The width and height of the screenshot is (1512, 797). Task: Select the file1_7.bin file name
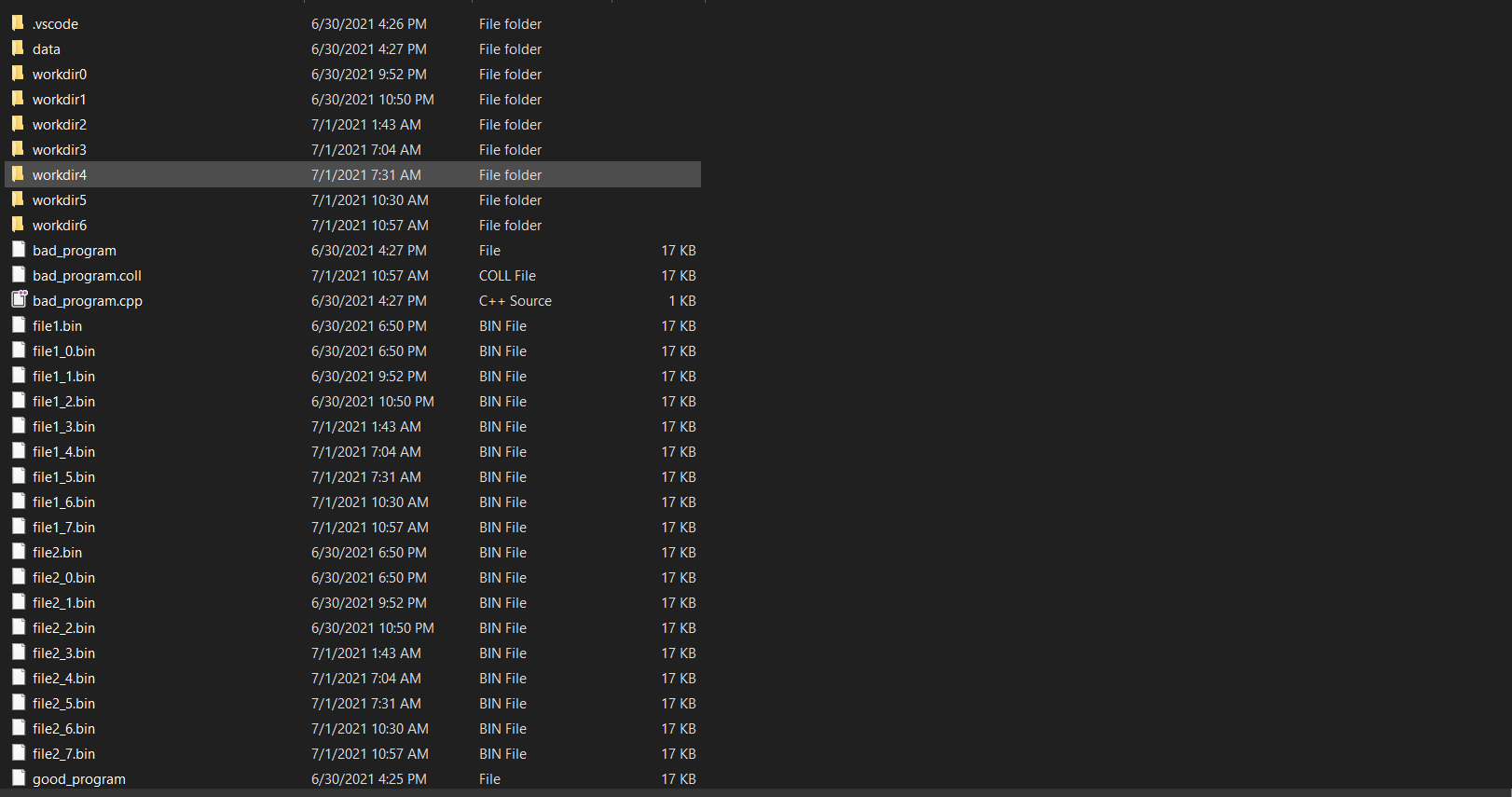[63, 528]
